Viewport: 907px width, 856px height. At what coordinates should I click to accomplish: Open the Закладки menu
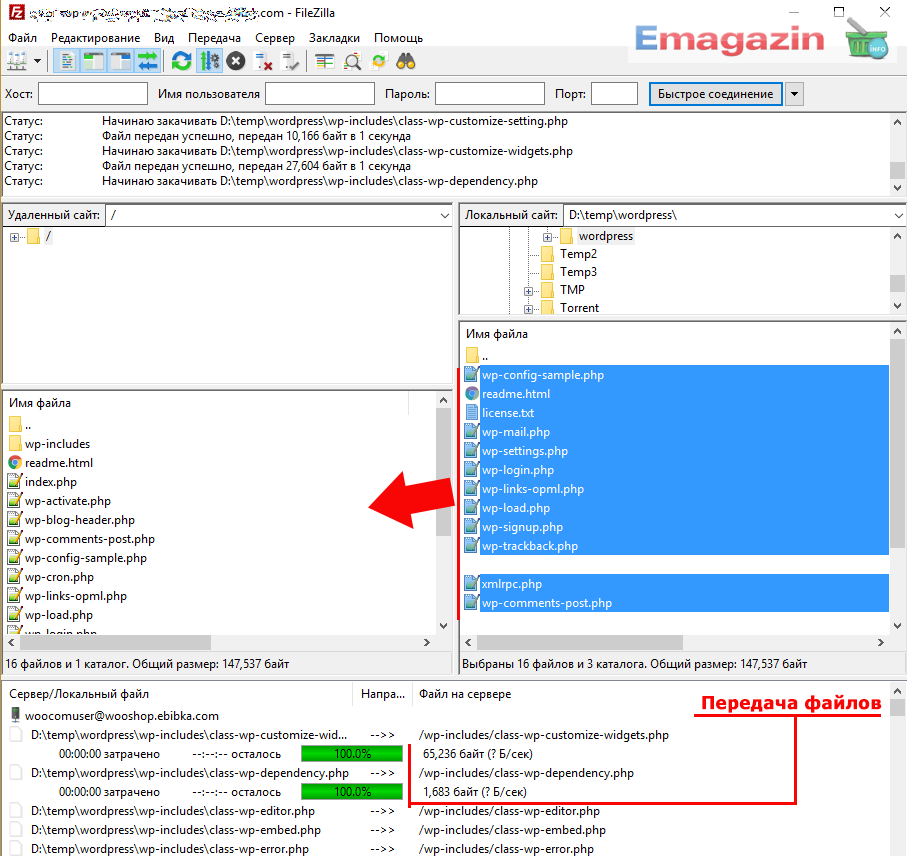(334, 38)
